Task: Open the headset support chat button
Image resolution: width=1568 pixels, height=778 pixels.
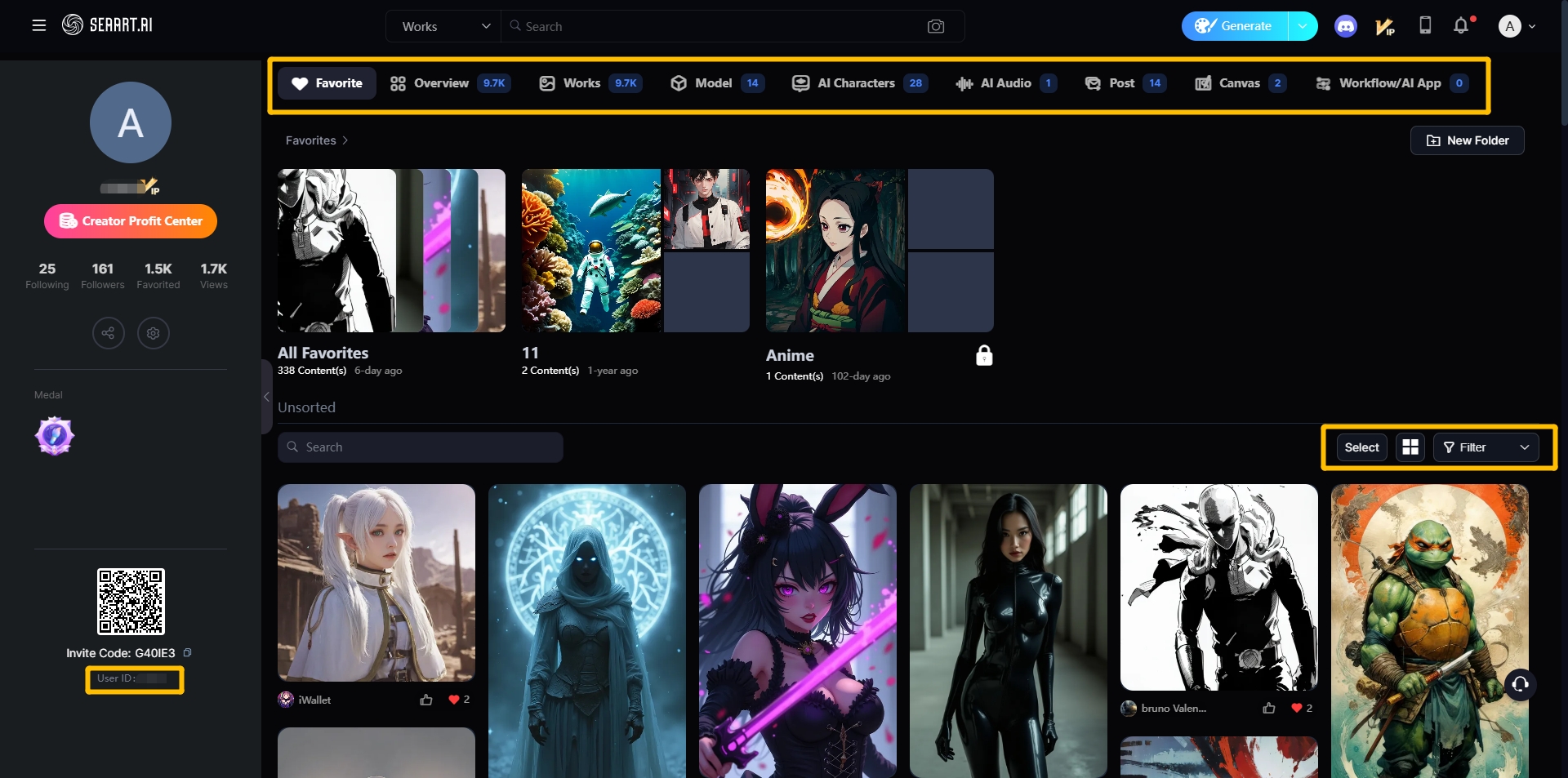Action: [x=1520, y=684]
